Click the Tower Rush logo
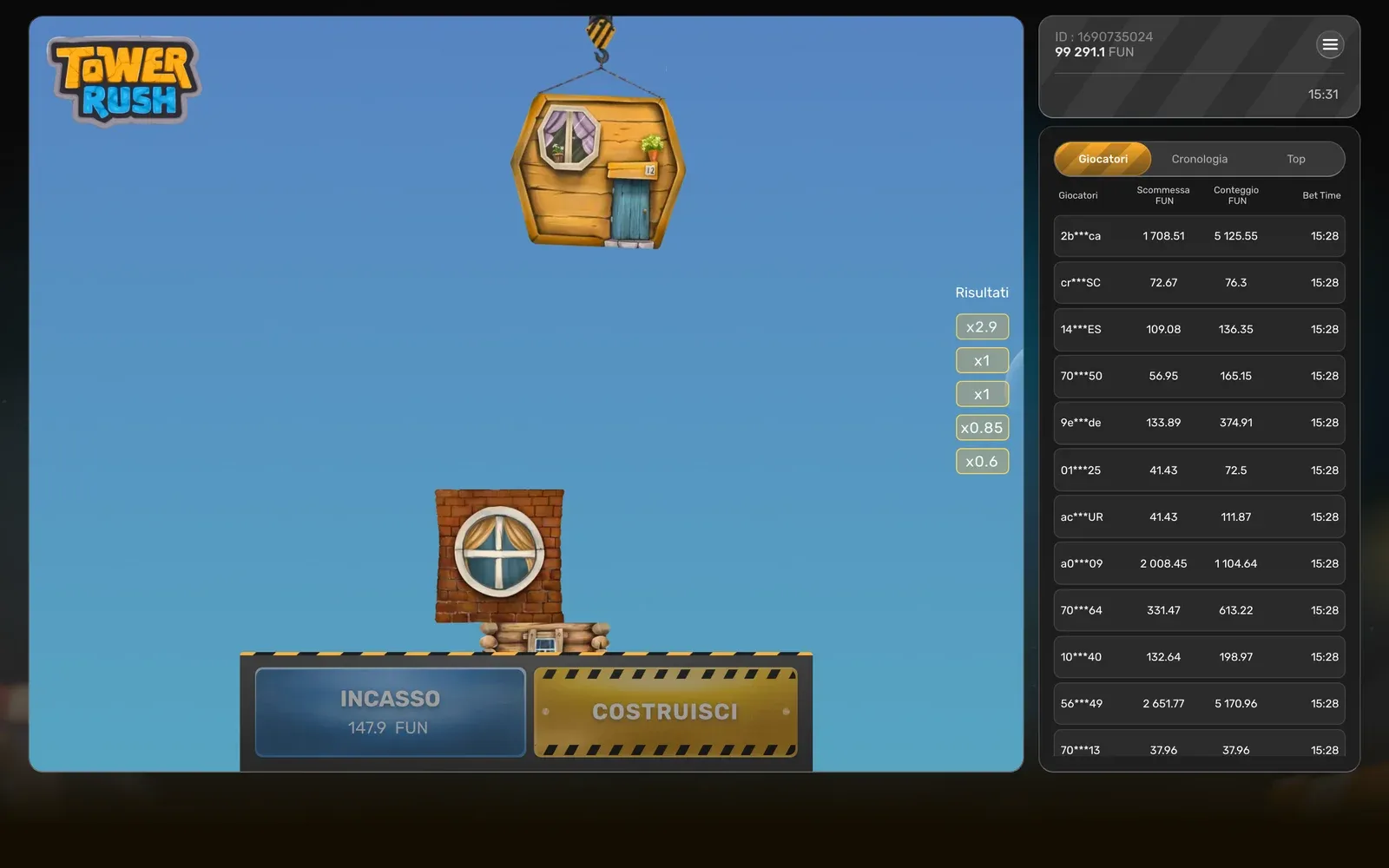The width and height of the screenshot is (1389, 868). [x=123, y=81]
